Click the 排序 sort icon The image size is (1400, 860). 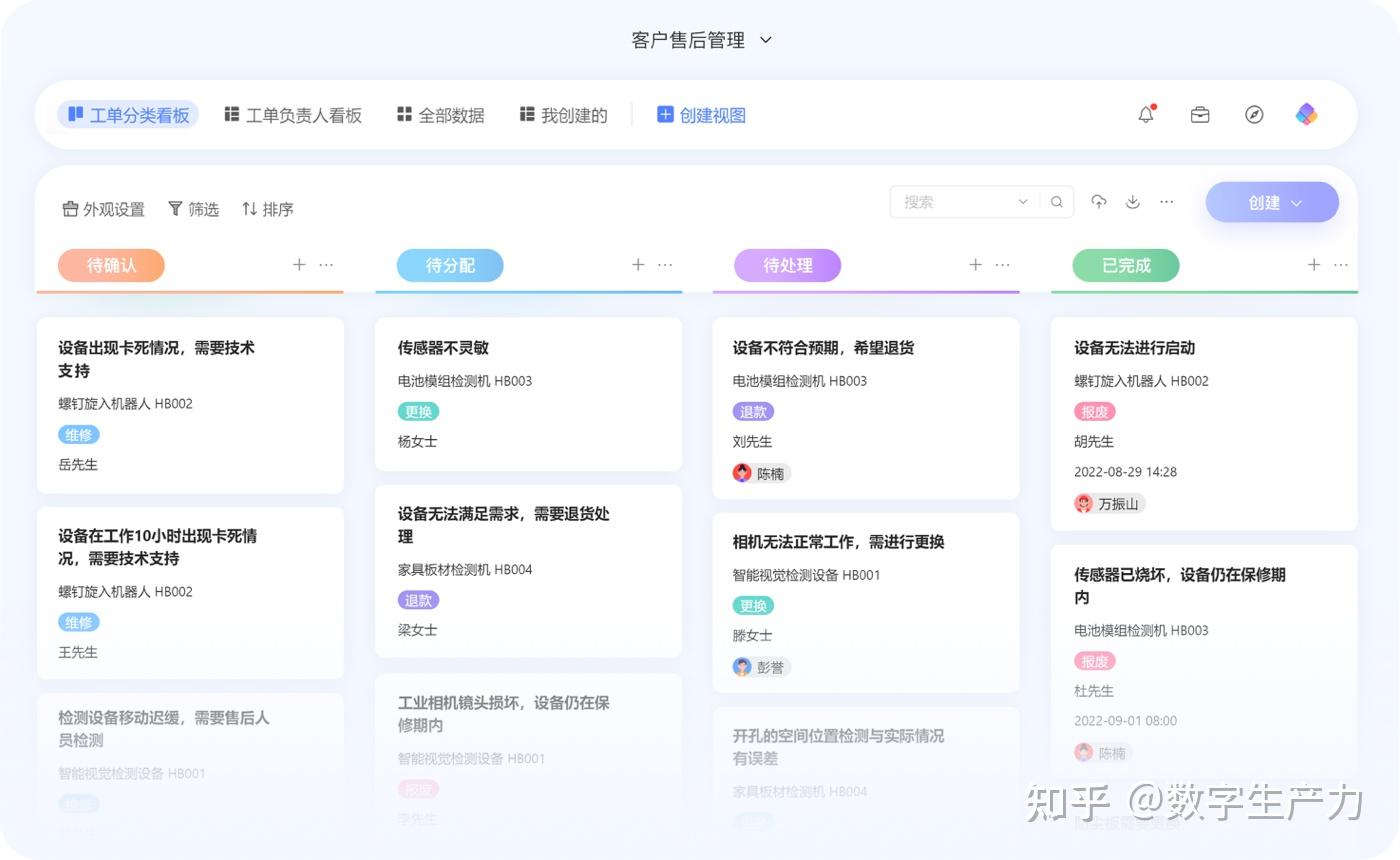[265, 209]
